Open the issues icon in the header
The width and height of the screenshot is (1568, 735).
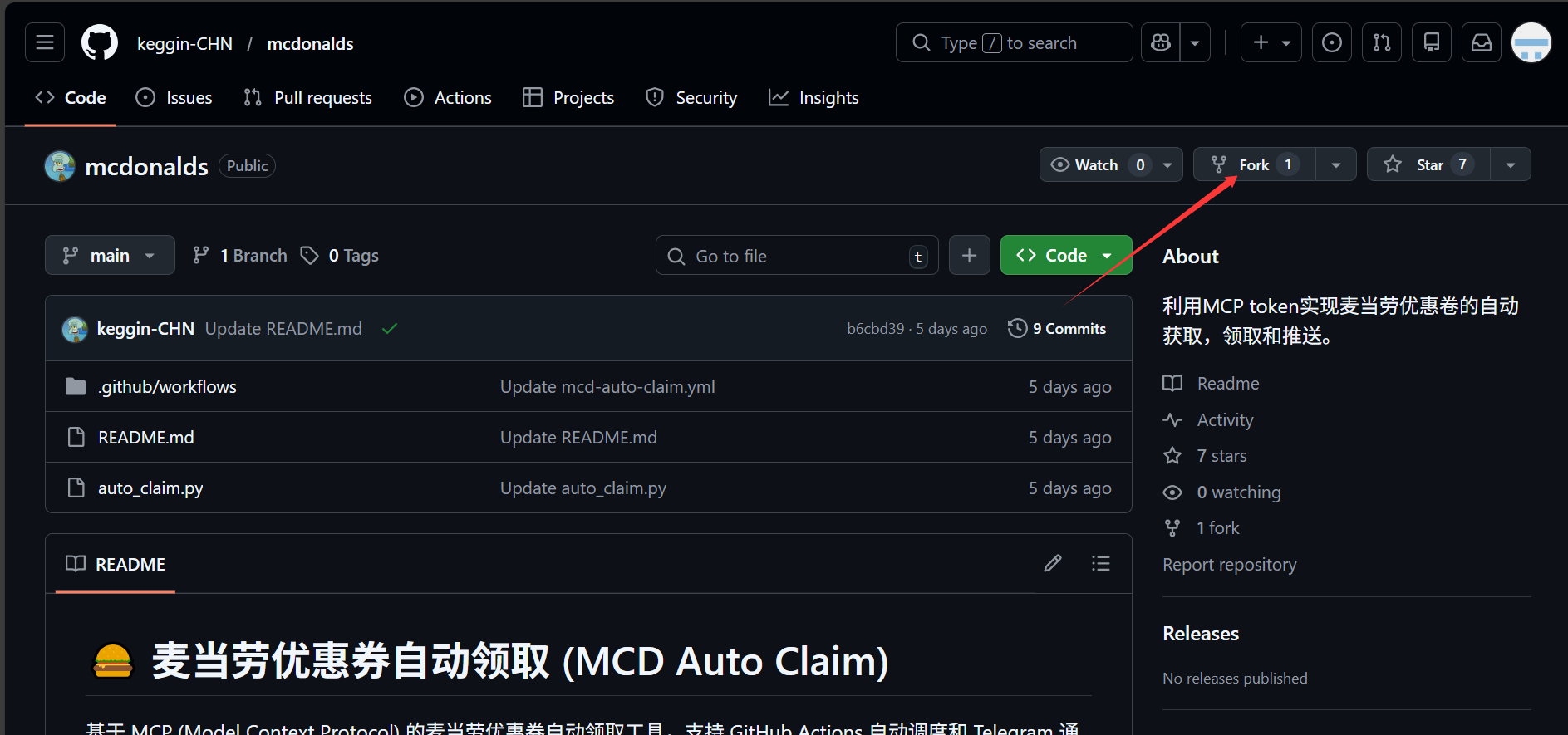[1331, 42]
